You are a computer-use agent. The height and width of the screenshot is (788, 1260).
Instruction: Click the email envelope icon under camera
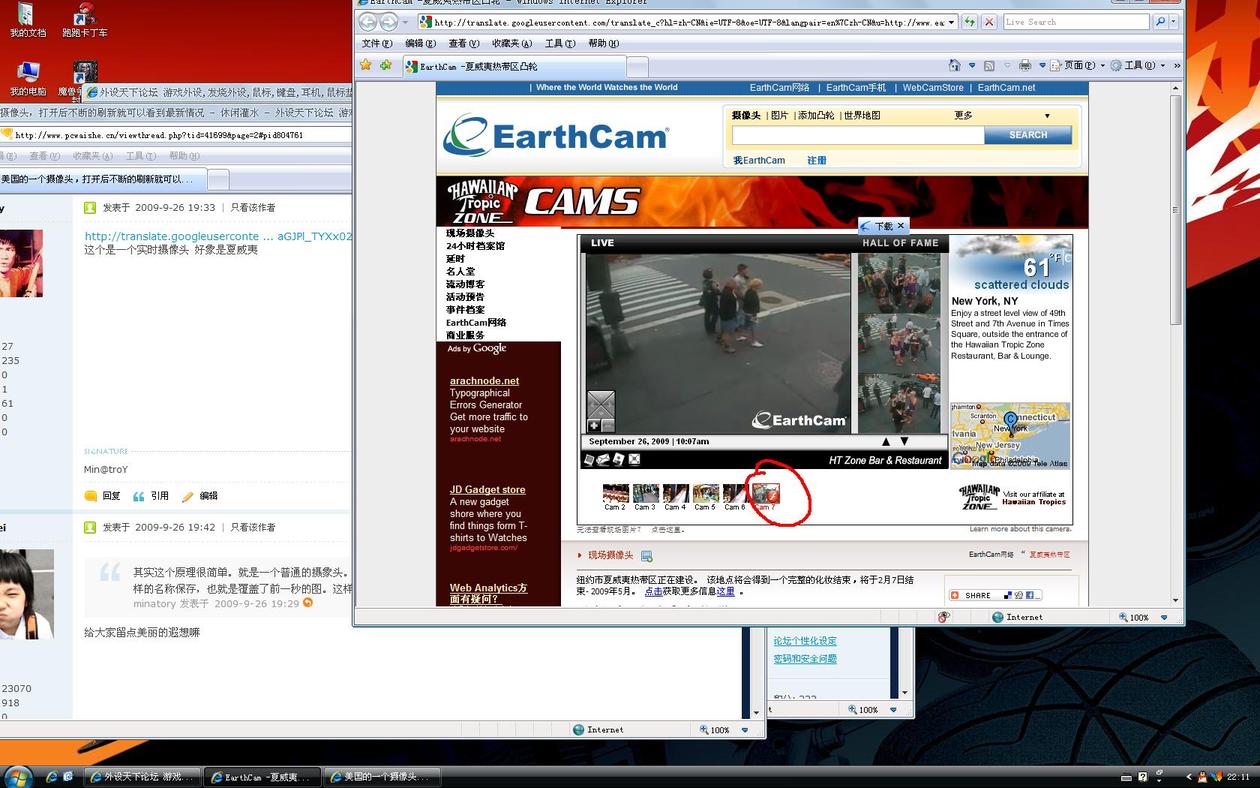(x=604, y=460)
